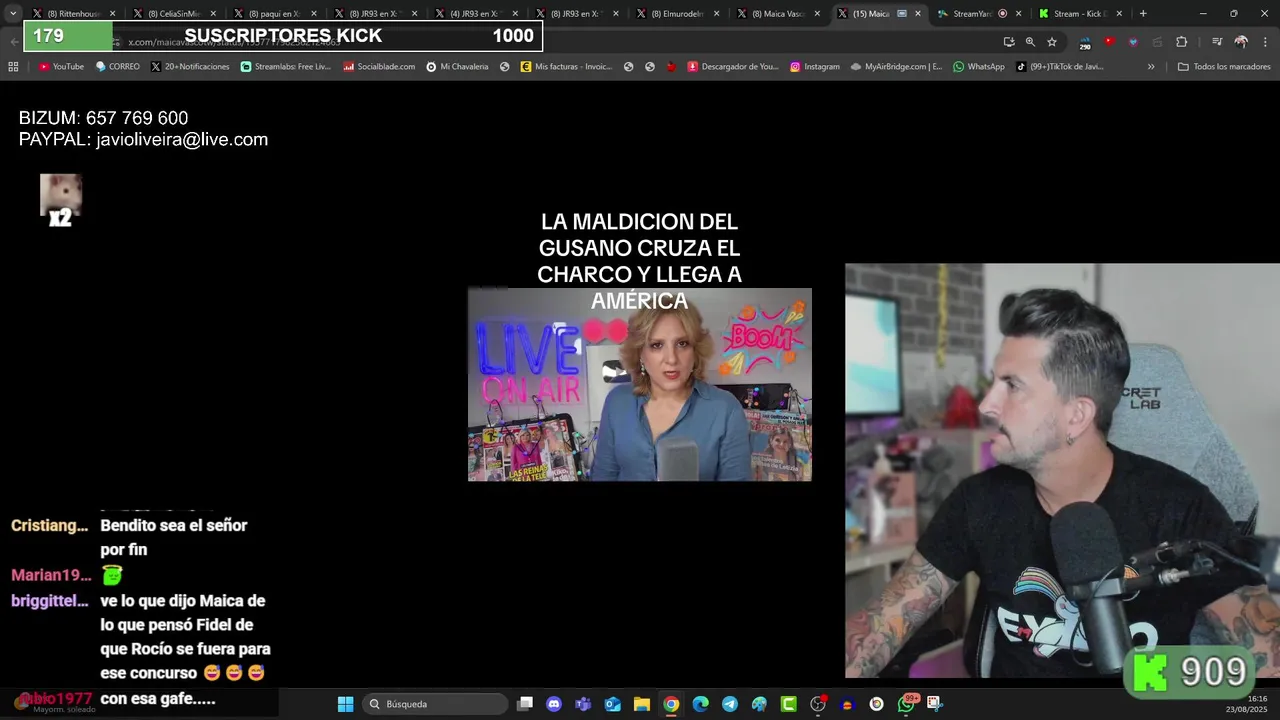Click the taskbar Búsqueda search box
Image resolution: width=1280 pixels, height=720 pixels.
pos(435,704)
